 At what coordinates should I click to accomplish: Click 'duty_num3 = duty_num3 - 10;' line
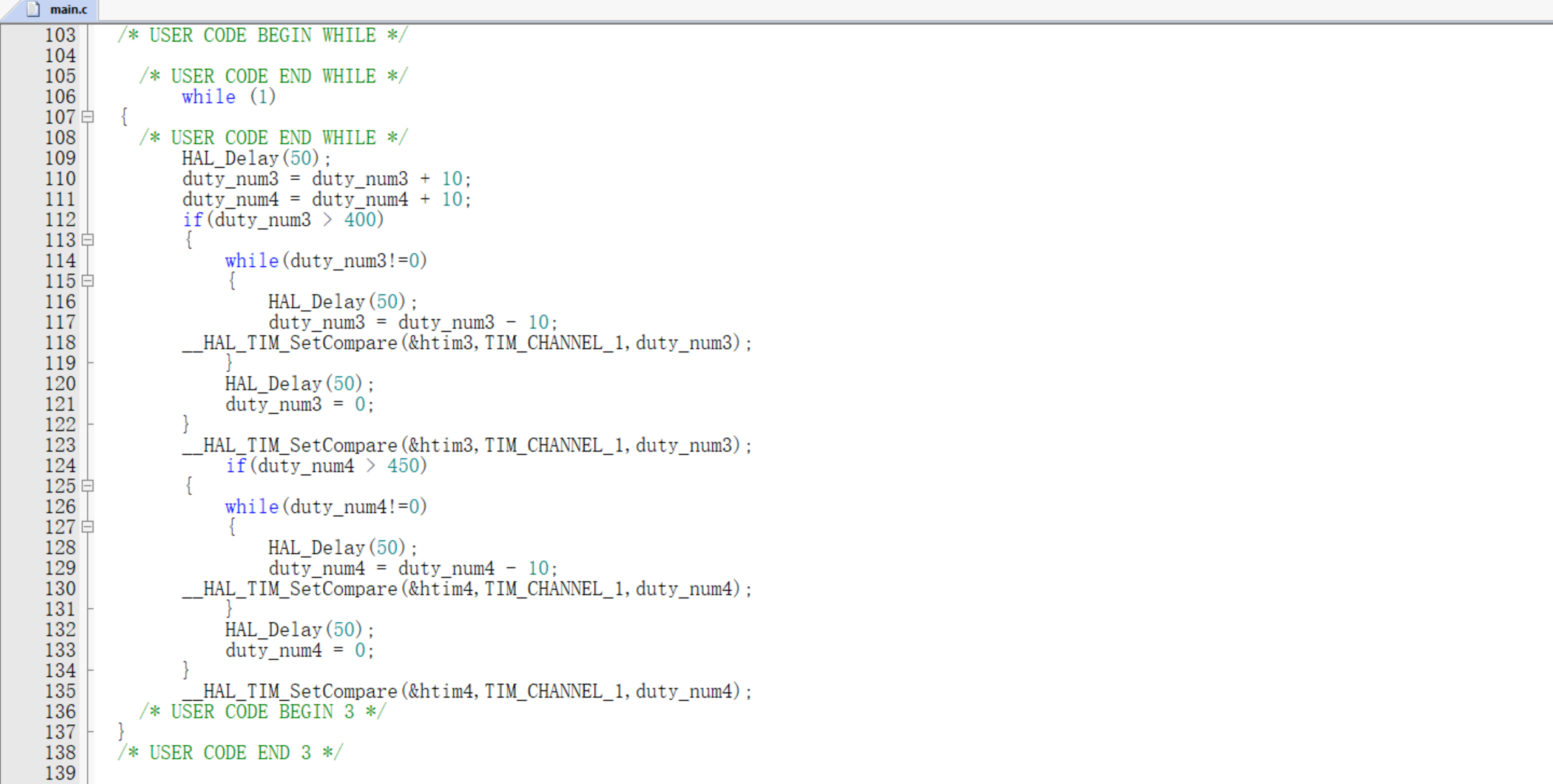[x=413, y=322]
